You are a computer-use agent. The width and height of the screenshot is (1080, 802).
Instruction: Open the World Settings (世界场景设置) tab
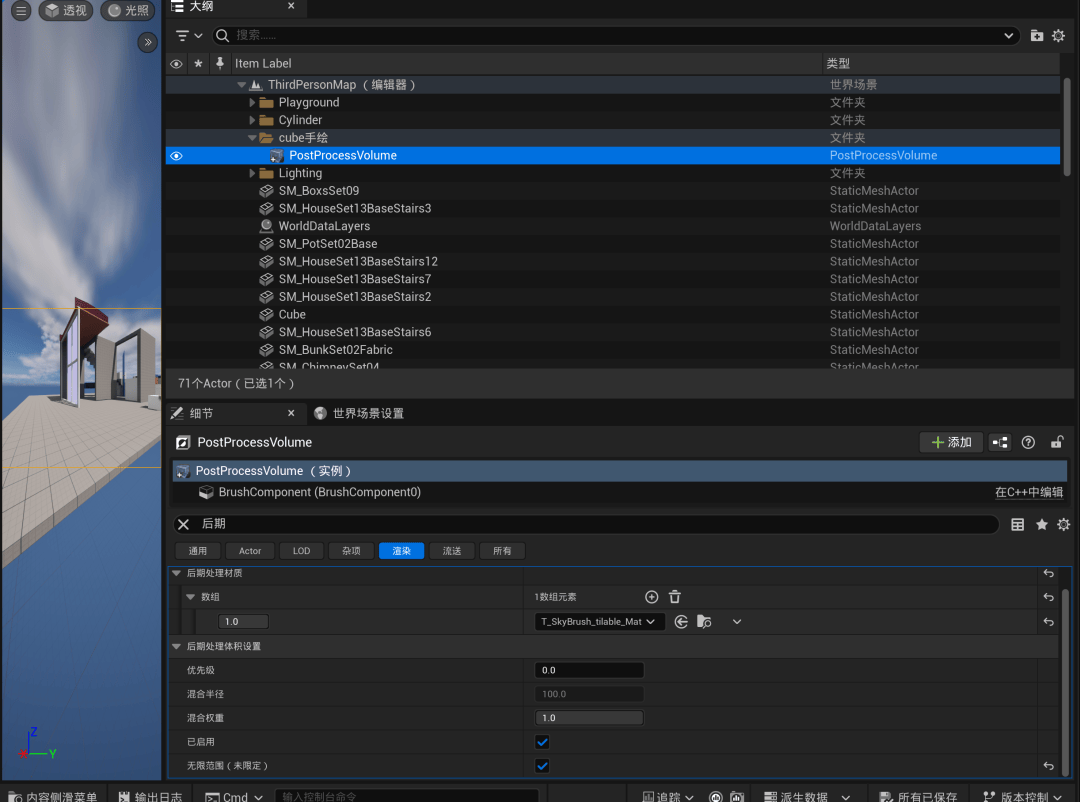(x=359, y=413)
